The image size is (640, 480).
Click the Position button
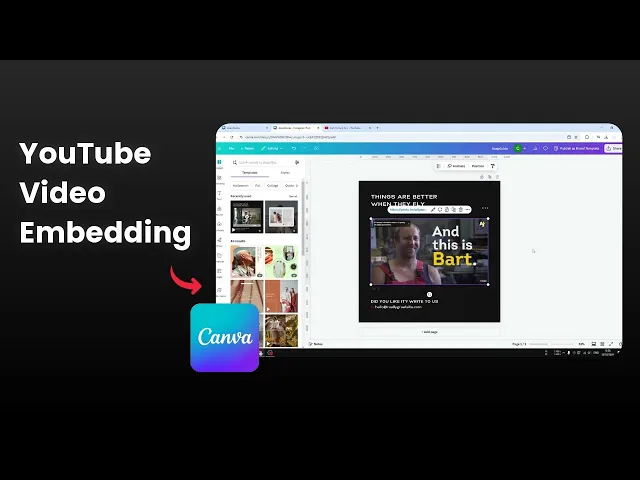[x=478, y=166]
